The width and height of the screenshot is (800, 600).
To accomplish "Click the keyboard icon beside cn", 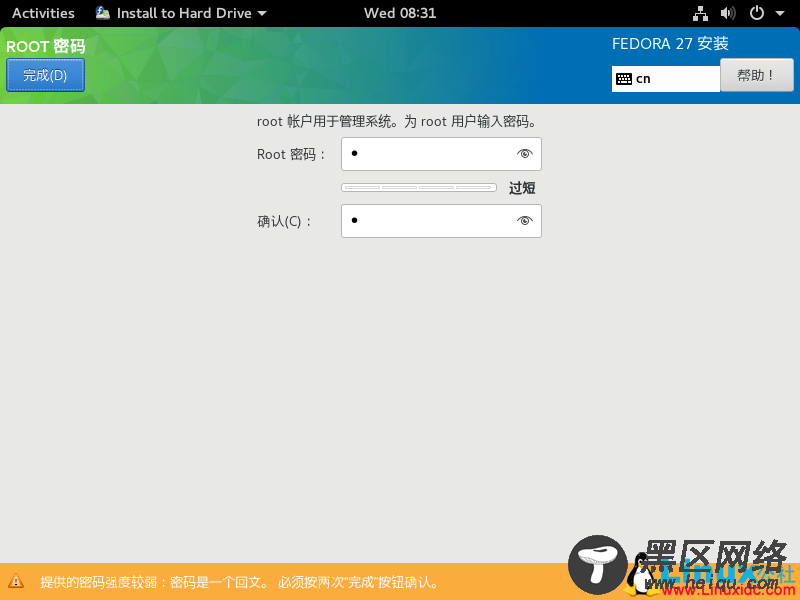I will [x=623, y=79].
